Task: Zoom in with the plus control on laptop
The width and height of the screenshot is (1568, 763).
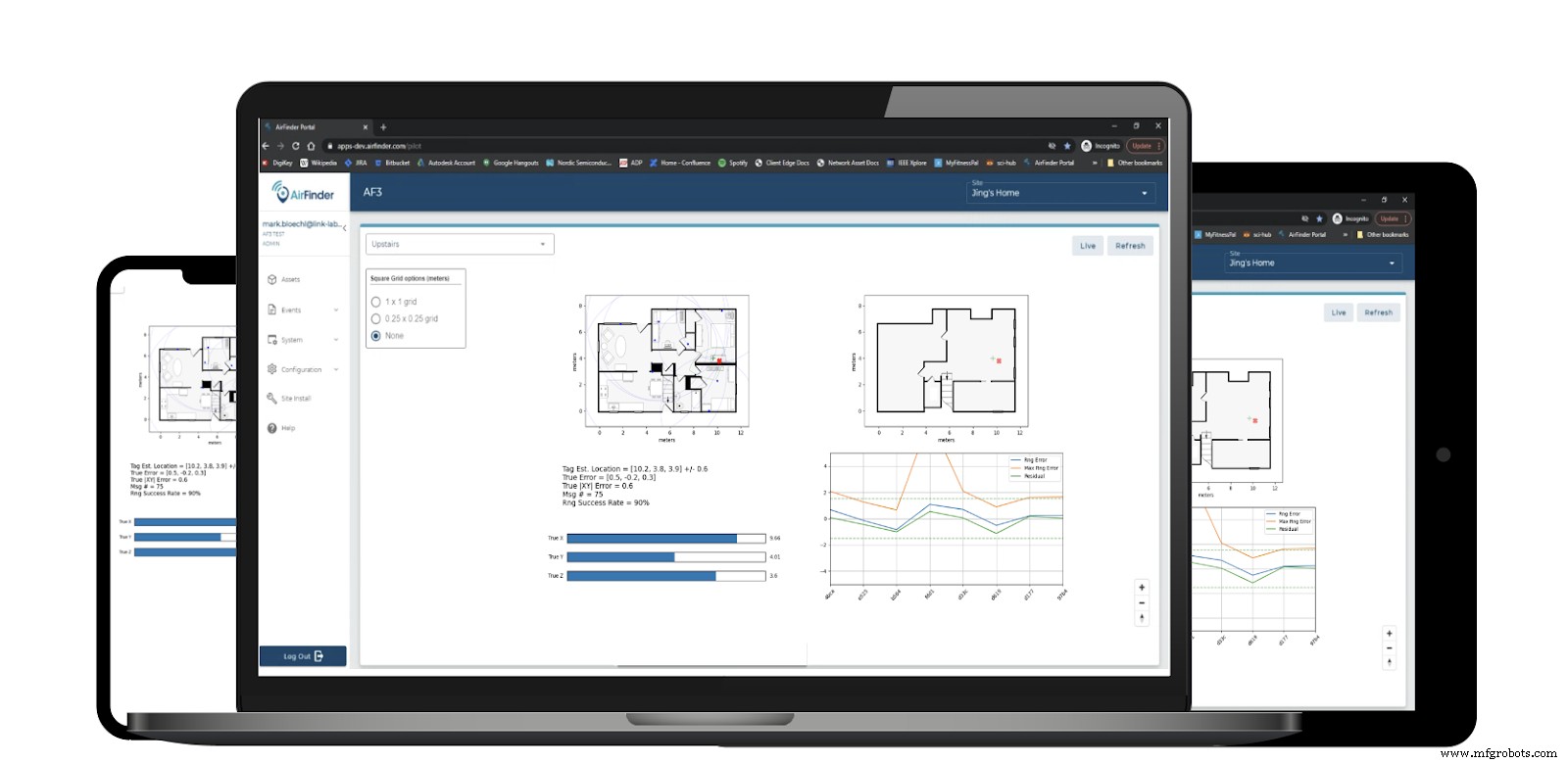Action: pyautogui.click(x=1142, y=588)
